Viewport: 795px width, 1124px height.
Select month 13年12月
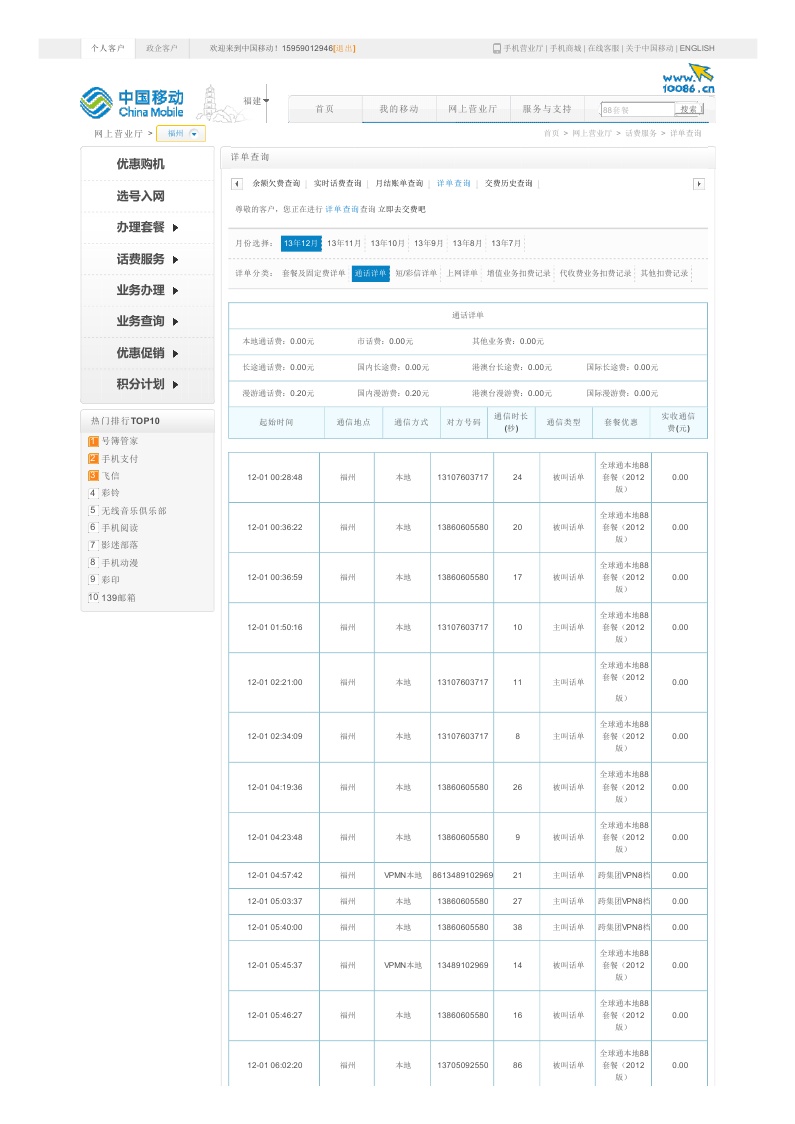click(301, 244)
